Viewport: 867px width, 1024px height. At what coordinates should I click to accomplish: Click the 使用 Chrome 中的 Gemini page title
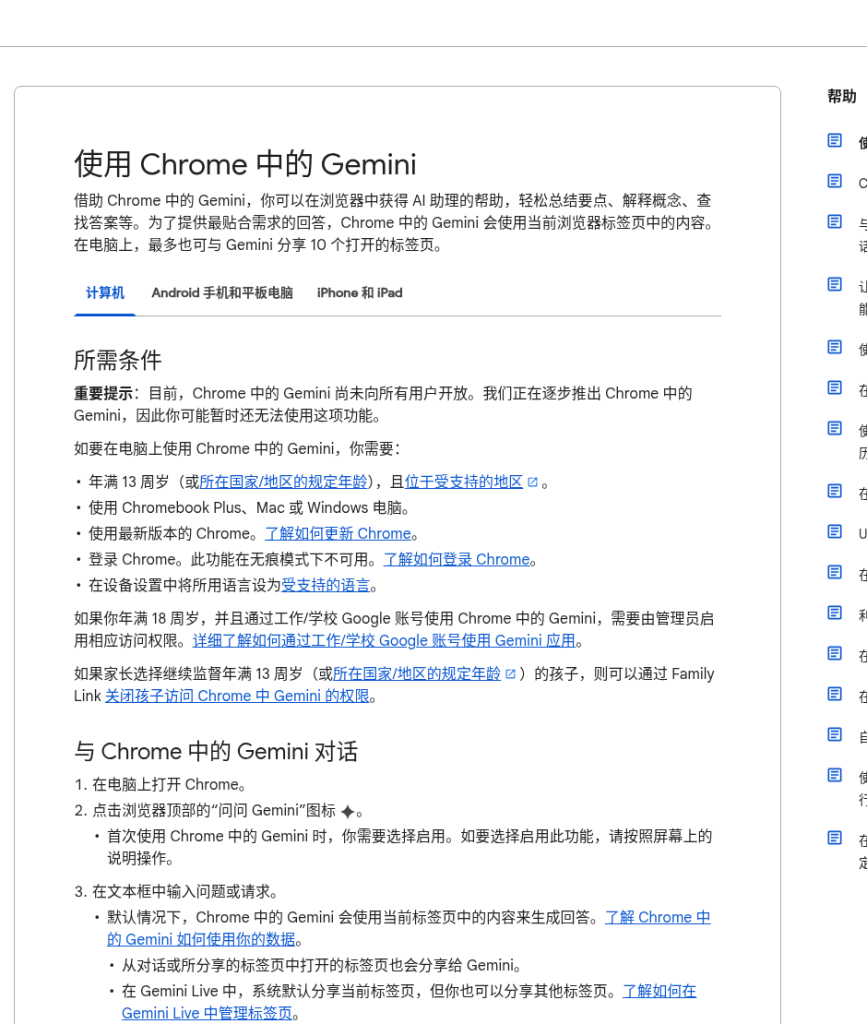[245, 164]
